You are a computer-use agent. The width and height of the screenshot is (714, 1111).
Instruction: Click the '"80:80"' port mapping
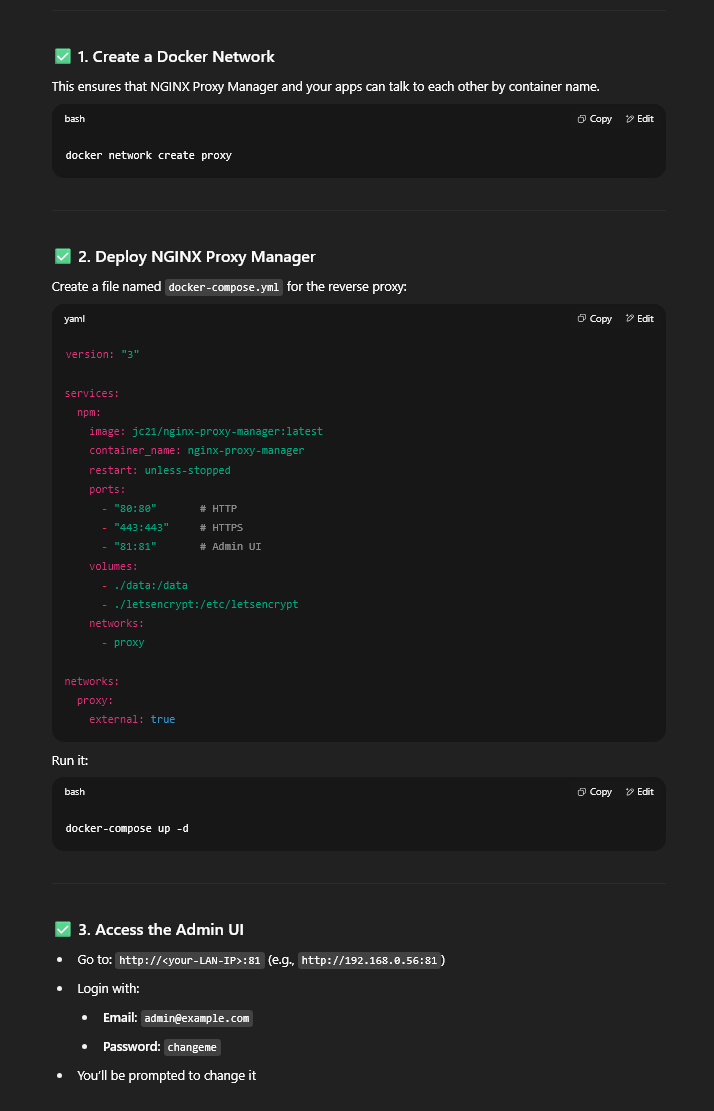pos(135,508)
